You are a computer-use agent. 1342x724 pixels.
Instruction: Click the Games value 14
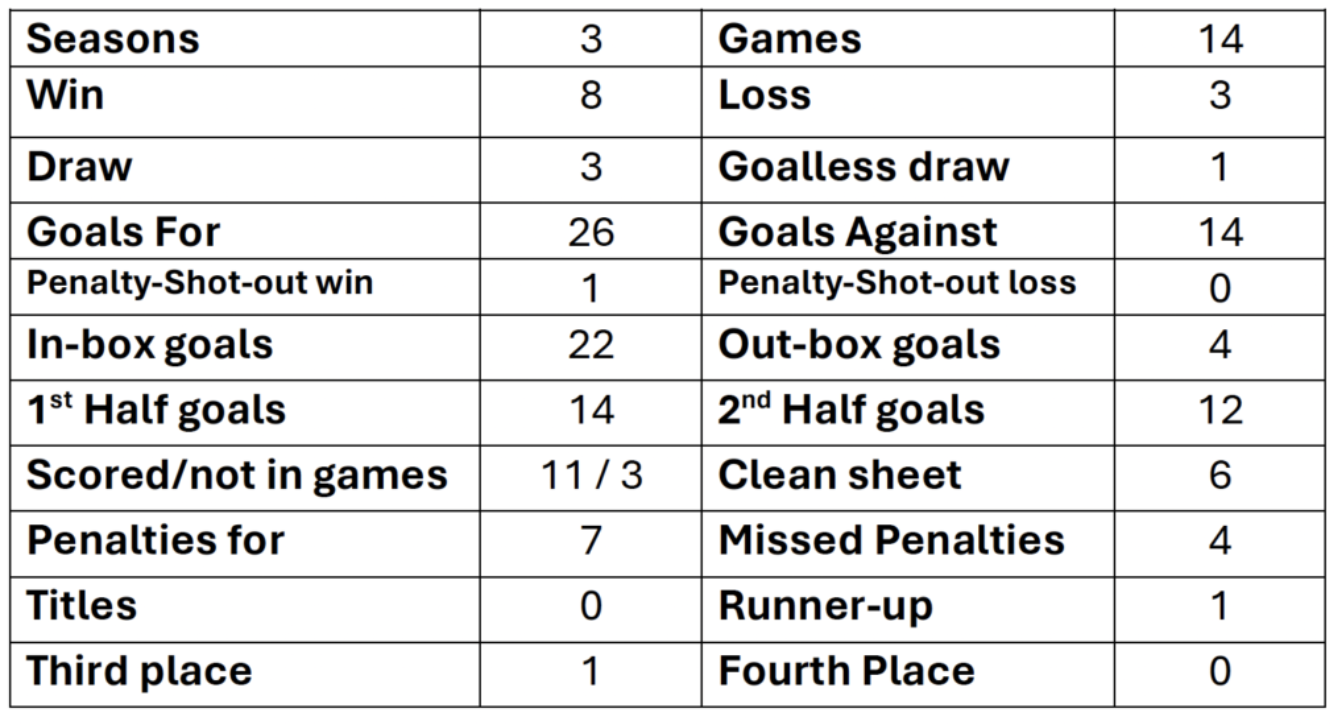1219,40
